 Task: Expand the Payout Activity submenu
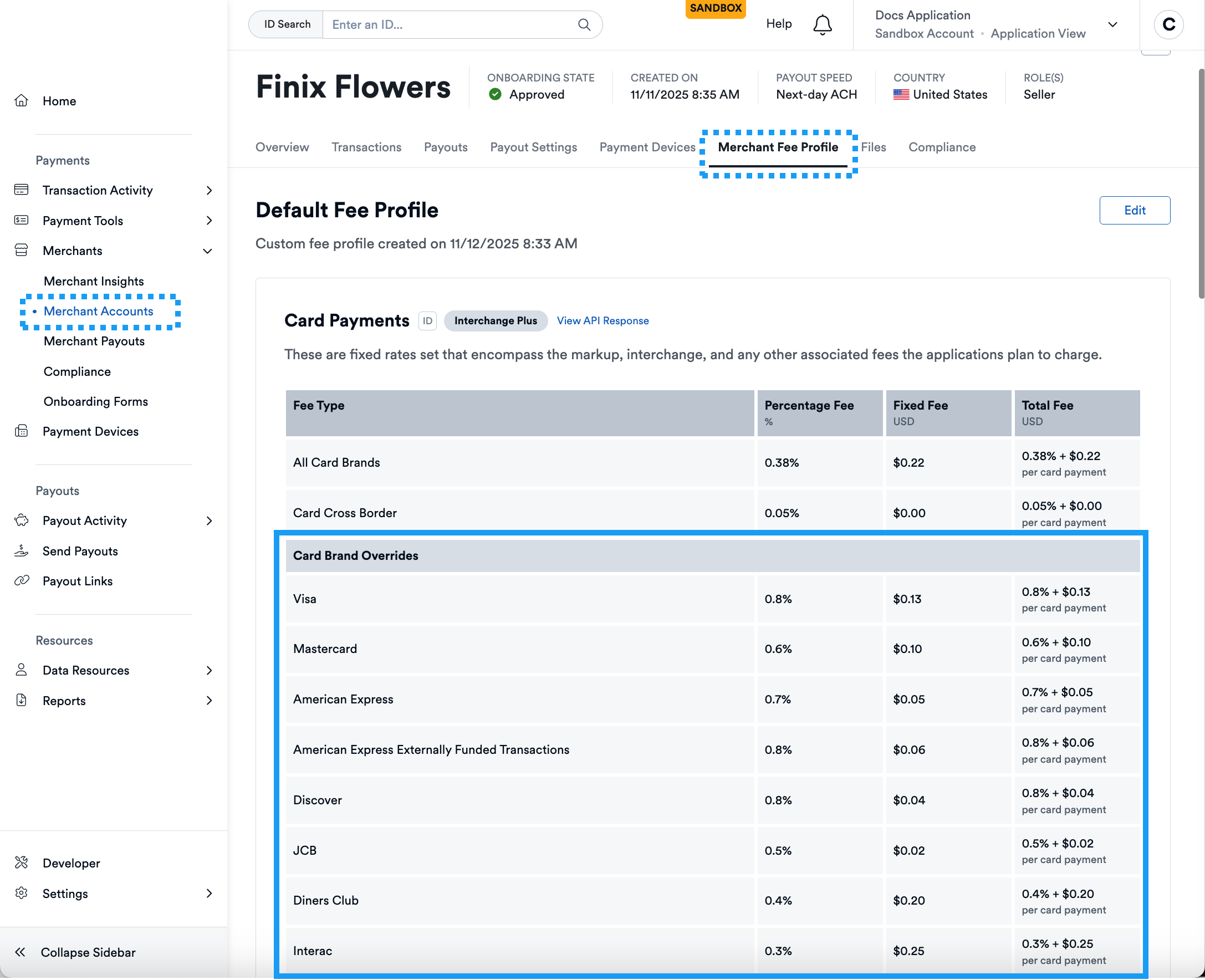(x=210, y=520)
